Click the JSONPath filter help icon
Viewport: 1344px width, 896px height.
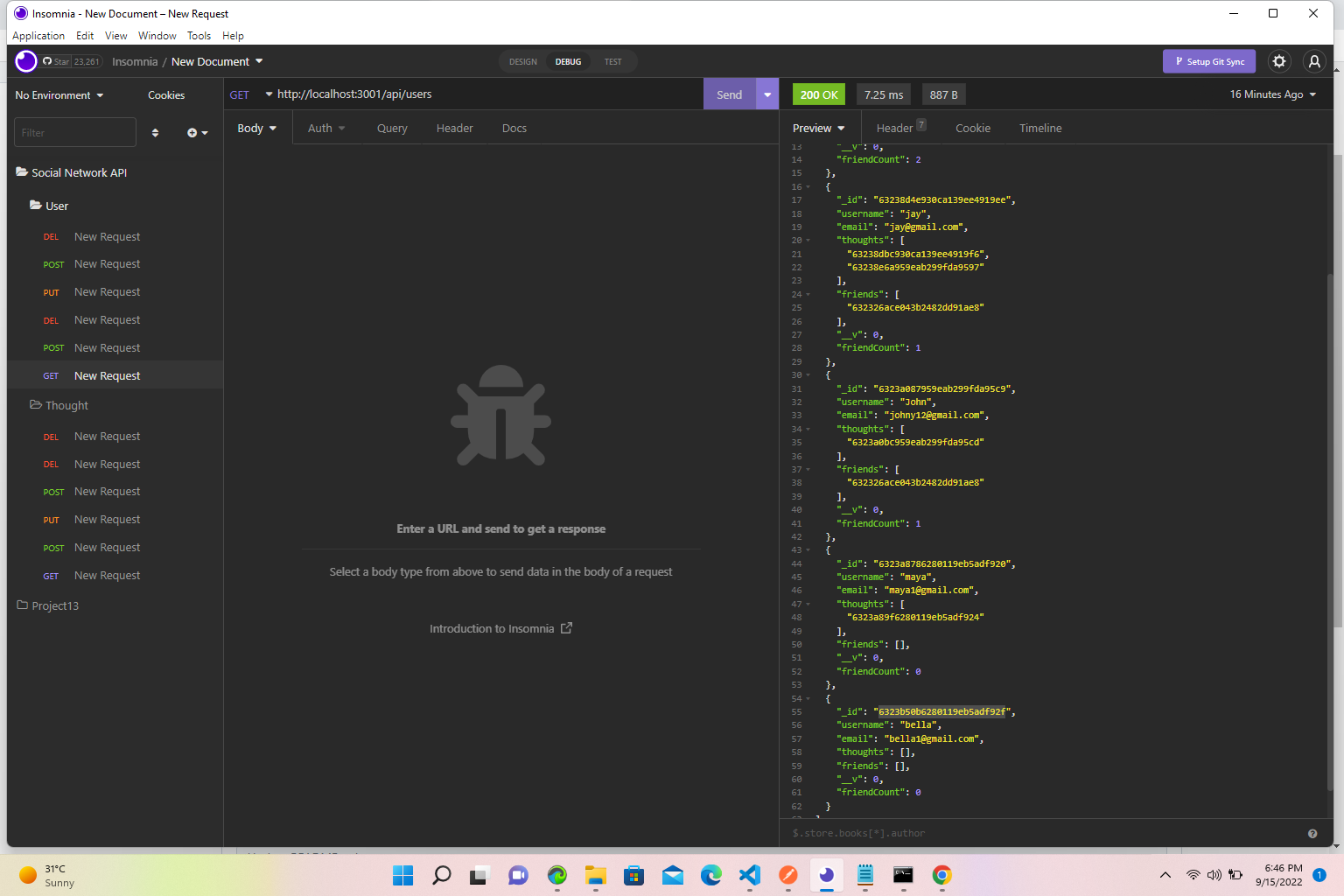coord(1312,833)
